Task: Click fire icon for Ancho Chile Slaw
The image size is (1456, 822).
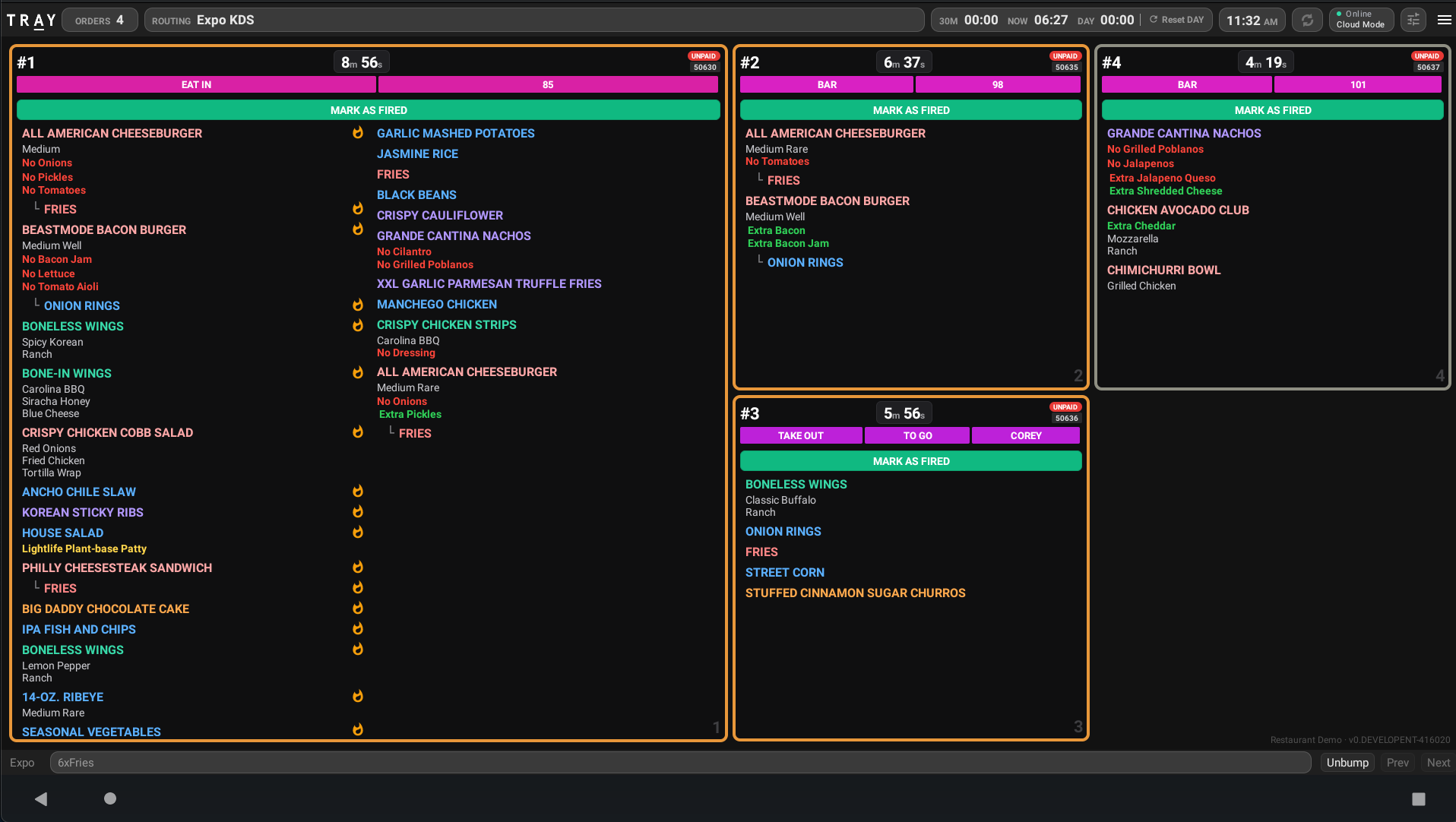Action: [357, 492]
